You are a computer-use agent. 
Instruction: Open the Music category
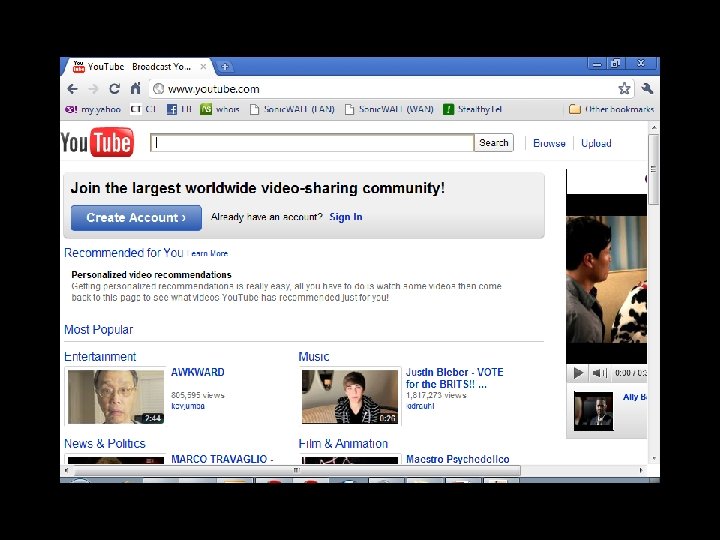pos(314,357)
